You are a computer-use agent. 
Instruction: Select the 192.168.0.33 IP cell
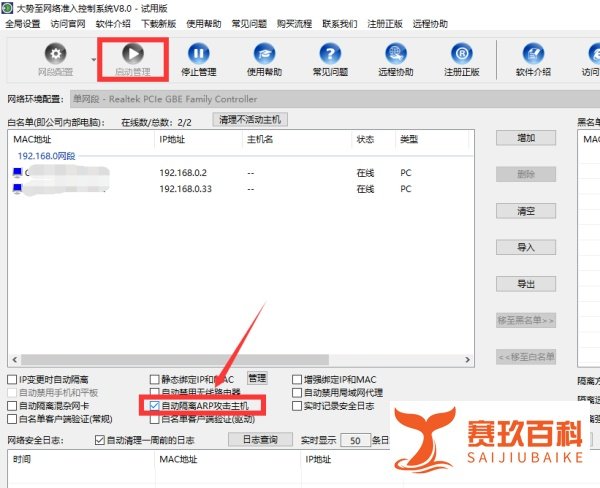point(186,189)
